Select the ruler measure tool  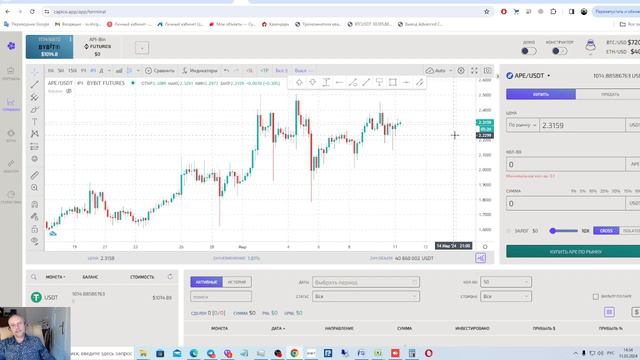[x=35, y=175]
